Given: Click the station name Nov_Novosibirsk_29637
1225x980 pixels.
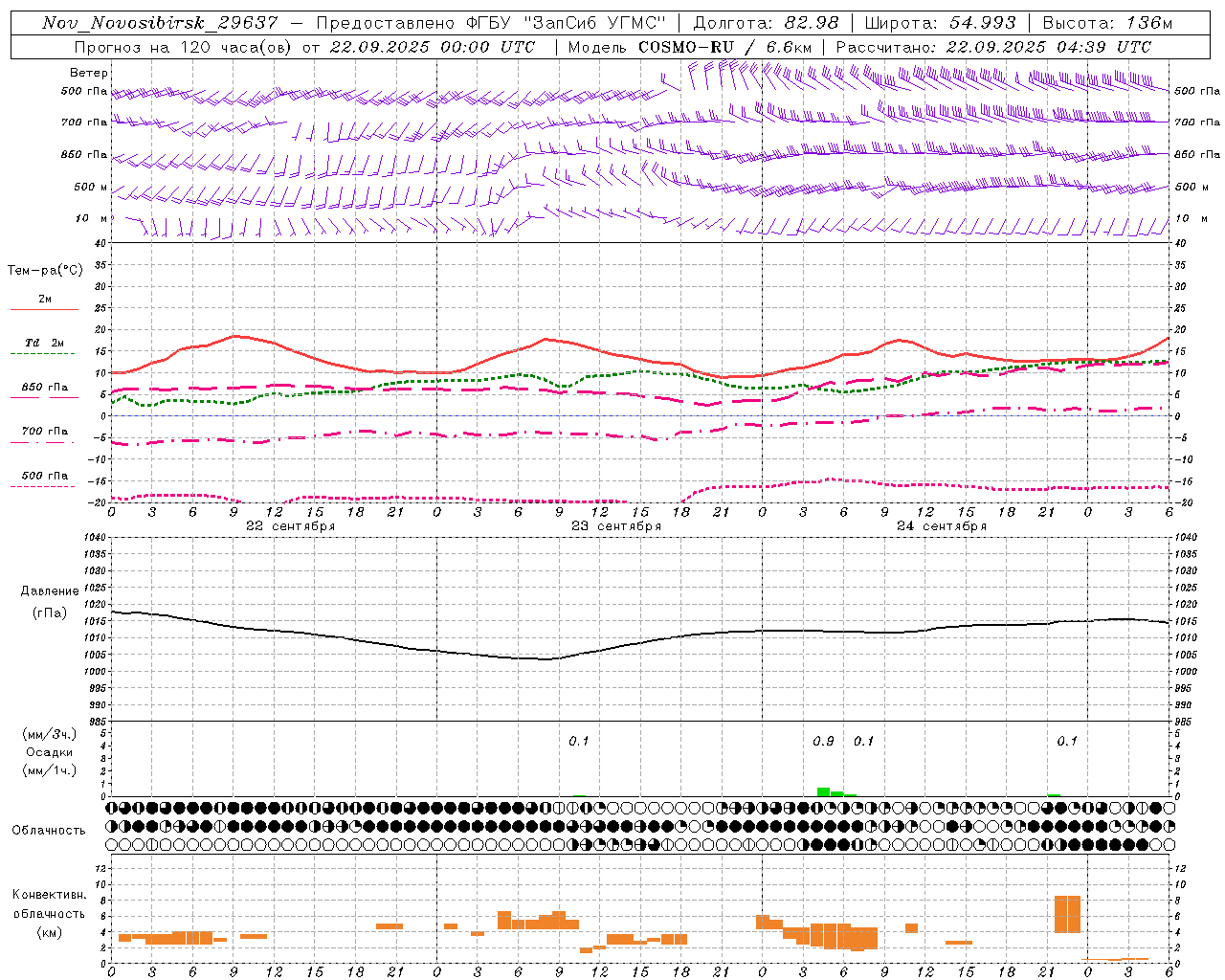Looking at the screenshot, I should 160,23.
